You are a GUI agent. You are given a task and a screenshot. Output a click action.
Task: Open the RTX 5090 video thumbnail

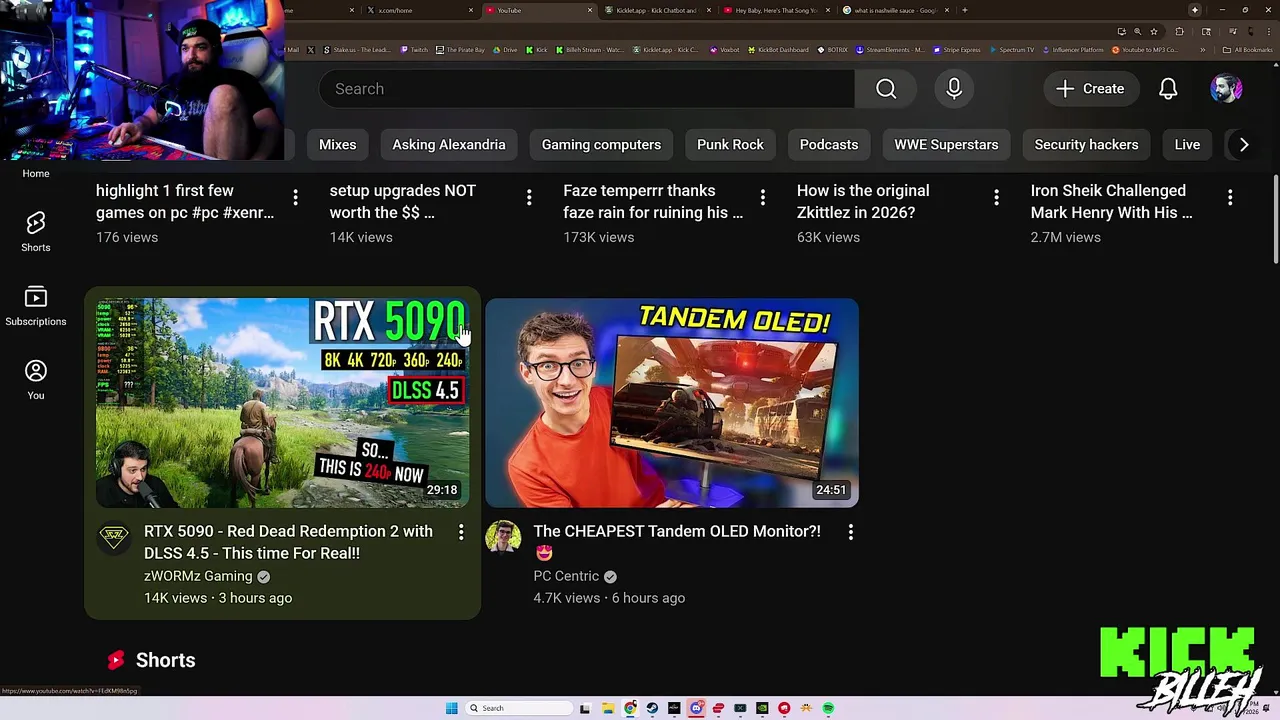pyautogui.click(x=282, y=403)
